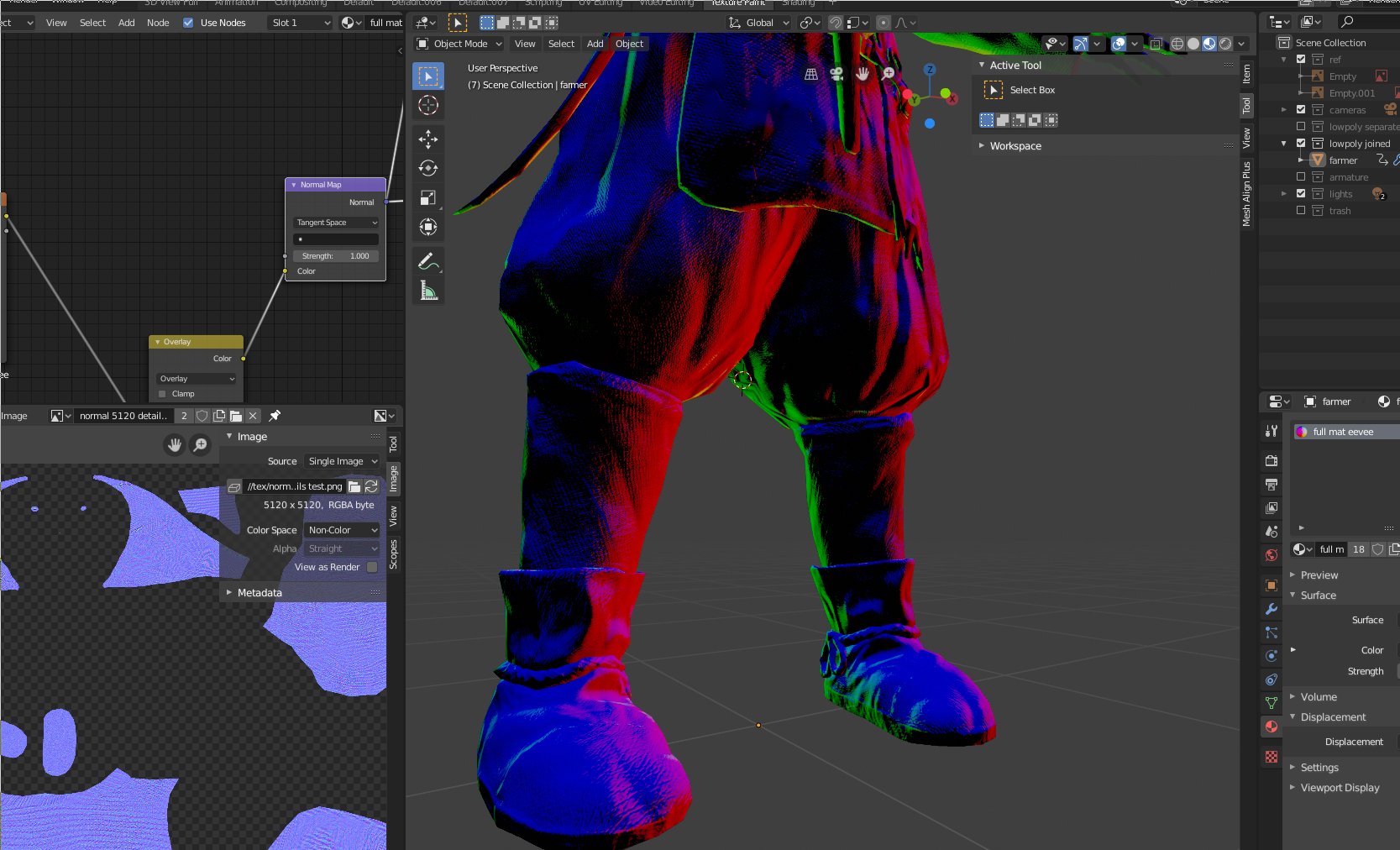Open Object Mode dropdown
This screenshot has width=1400, height=850.
click(x=459, y=44)
